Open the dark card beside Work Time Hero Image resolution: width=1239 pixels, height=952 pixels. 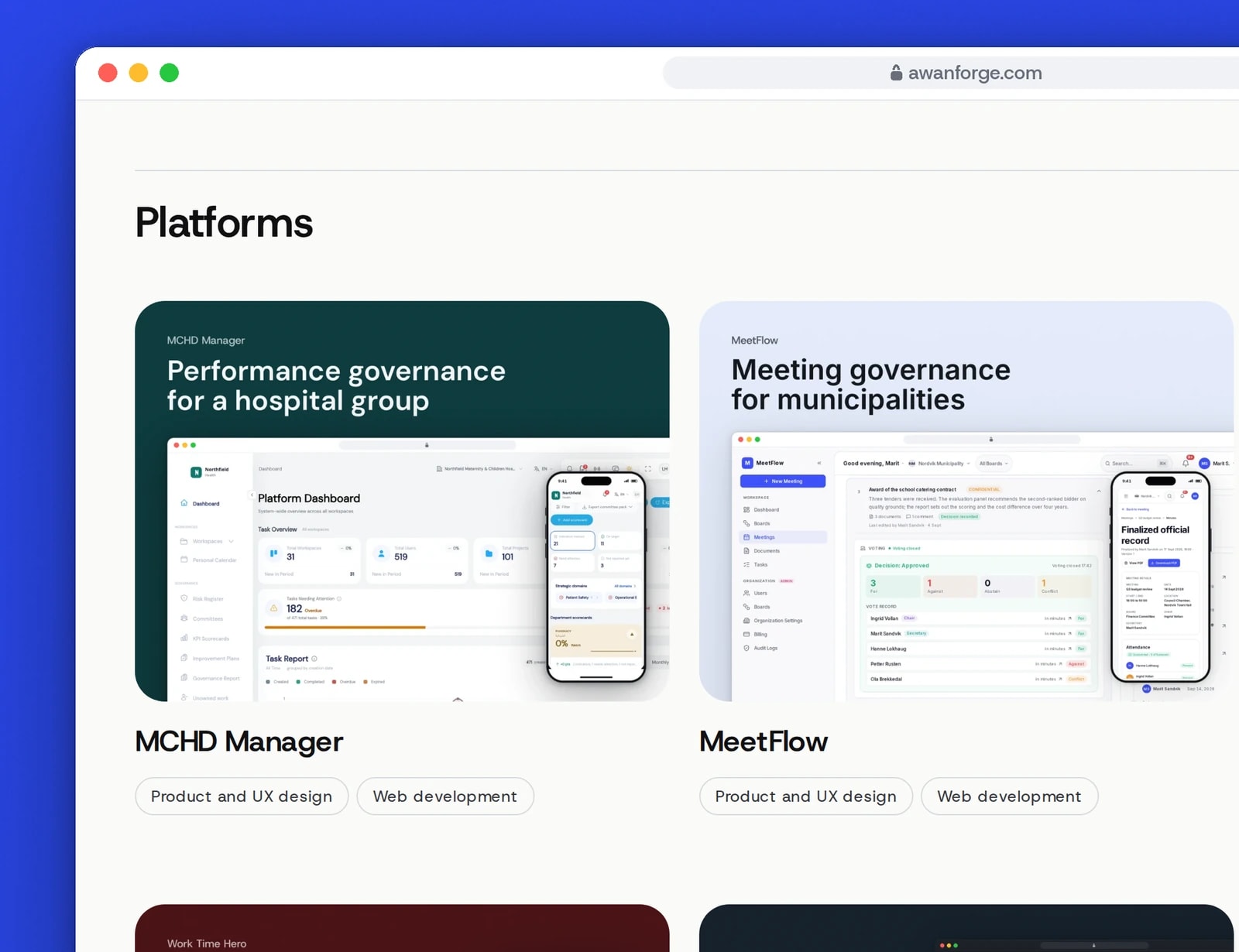(x=966, y=928)
